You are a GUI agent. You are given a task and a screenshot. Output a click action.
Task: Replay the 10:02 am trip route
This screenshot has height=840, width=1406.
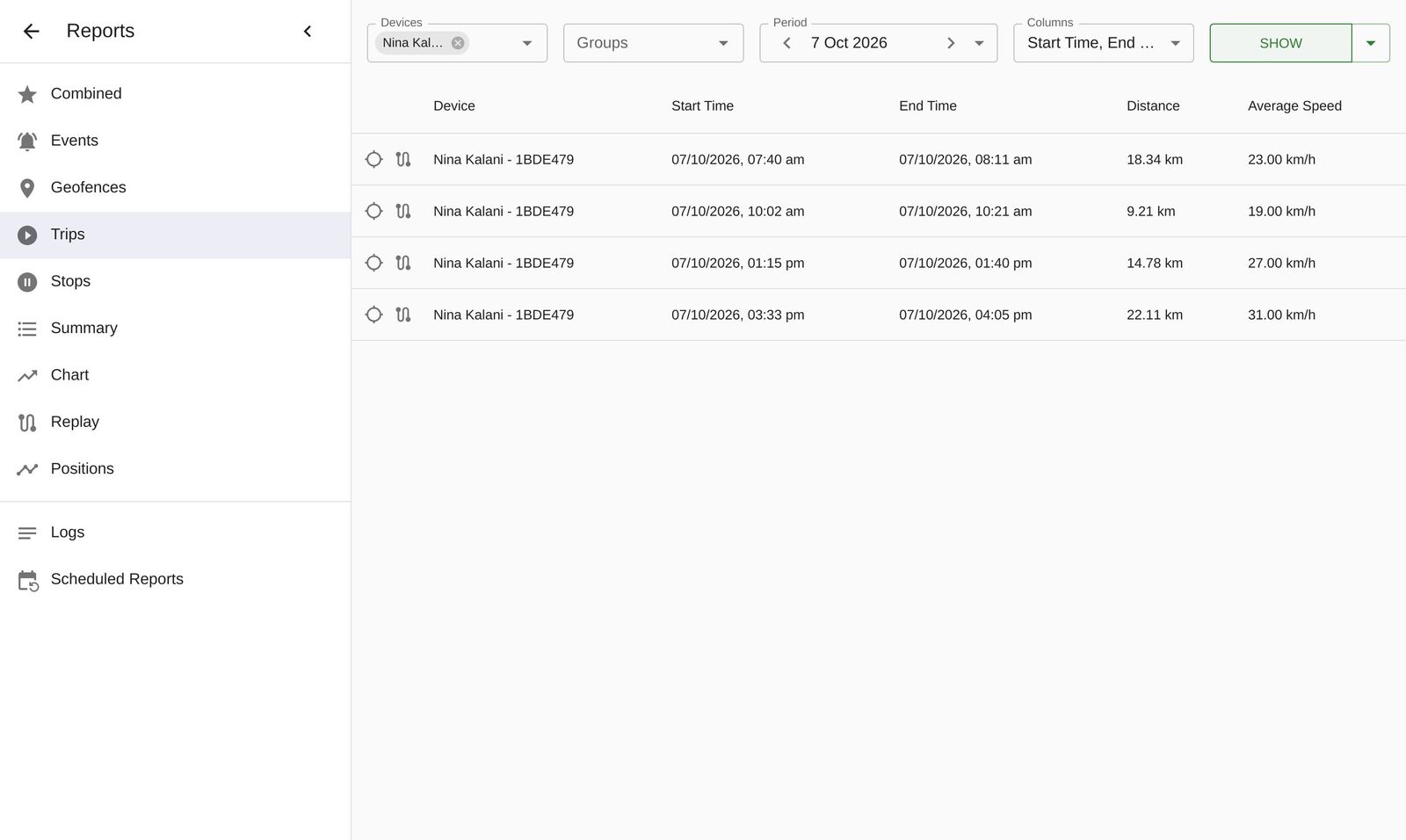tap(403, 211)
